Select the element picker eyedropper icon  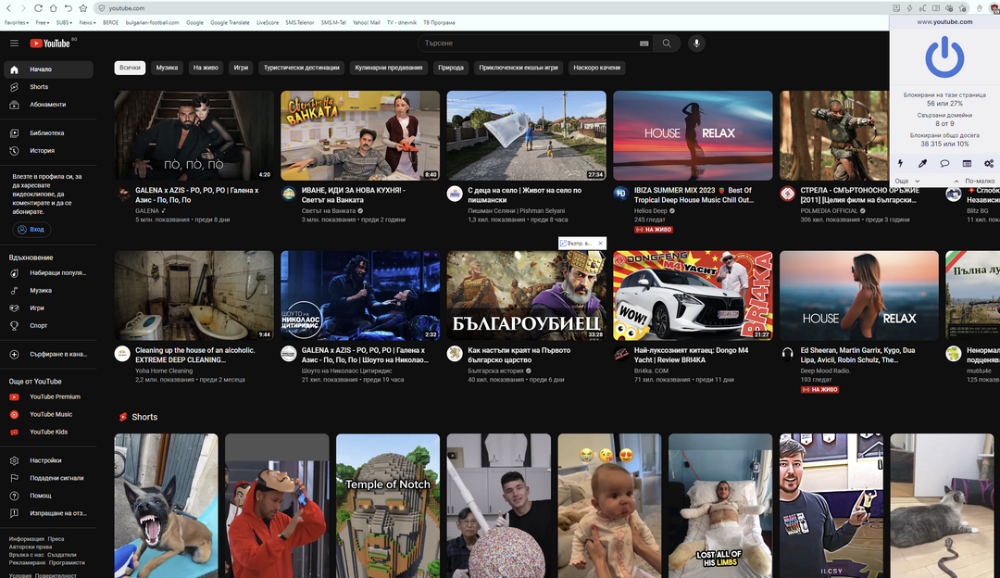[x=922, y=163]
